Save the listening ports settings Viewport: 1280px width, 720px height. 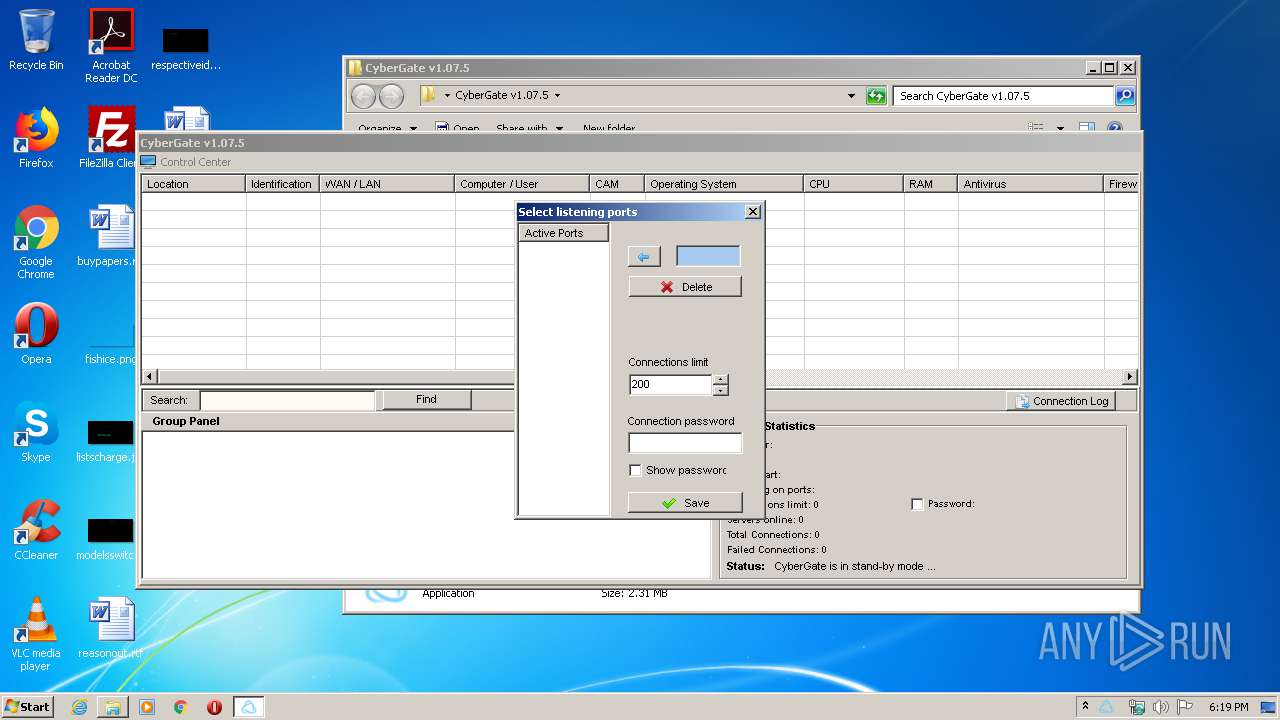coord(685,503)
